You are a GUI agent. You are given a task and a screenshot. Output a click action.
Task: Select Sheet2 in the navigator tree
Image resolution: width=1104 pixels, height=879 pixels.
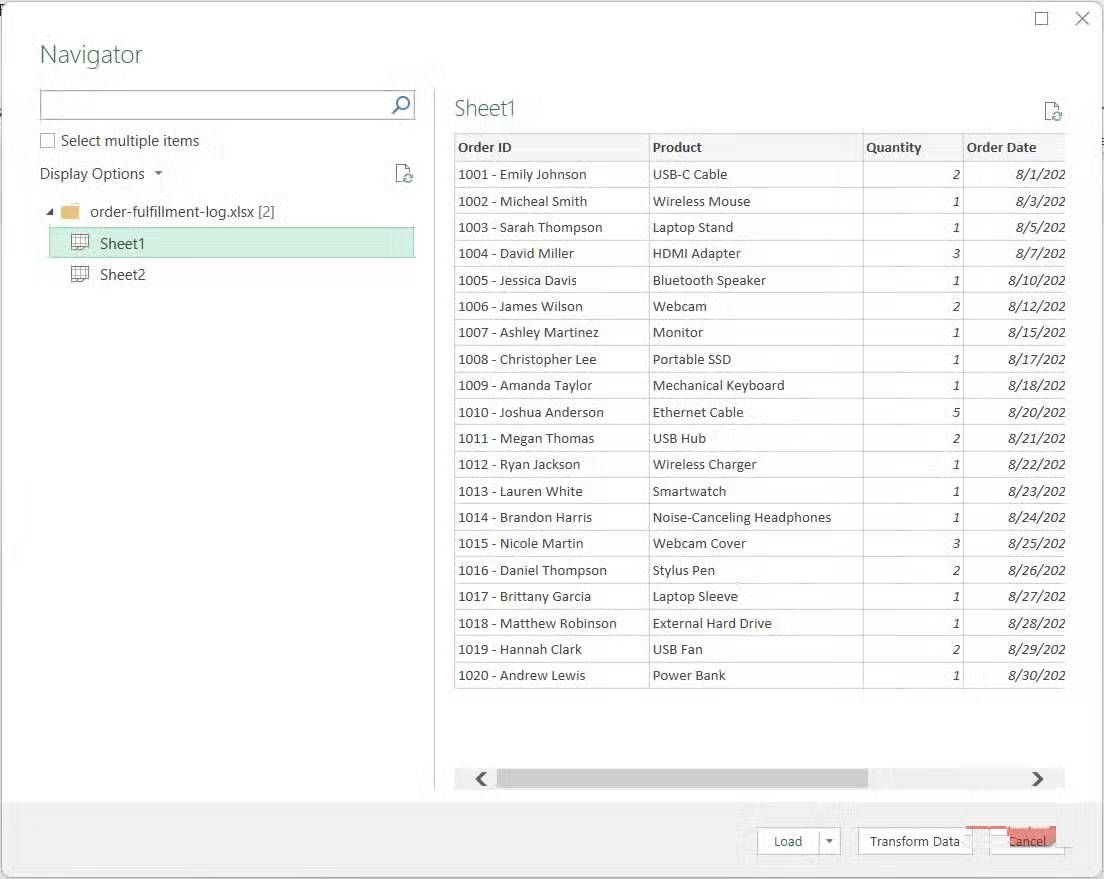pos(122,274)
